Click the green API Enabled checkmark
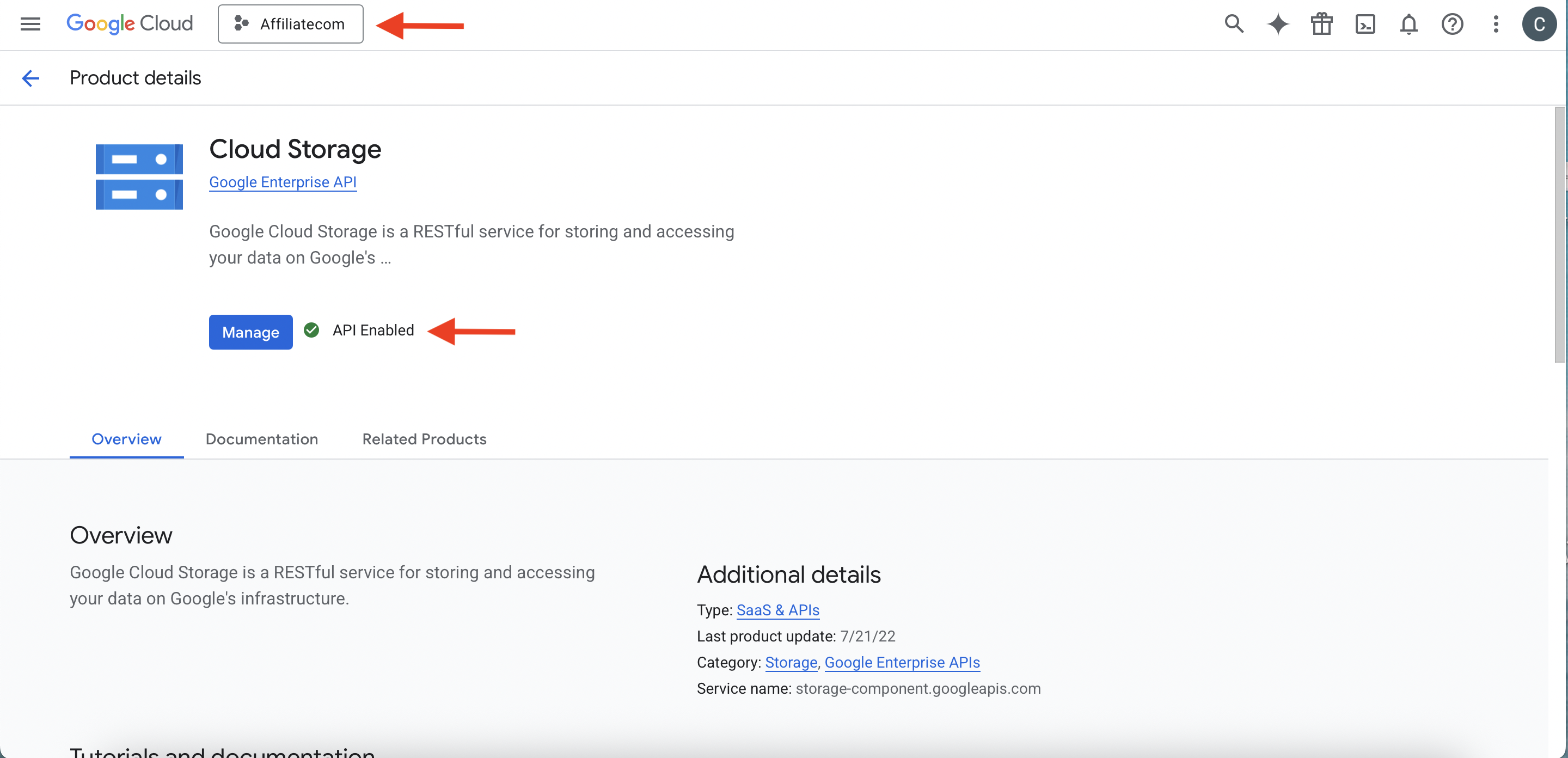Image resolution: width=1568 pixels, height=758 pixels. click(311, 330)
